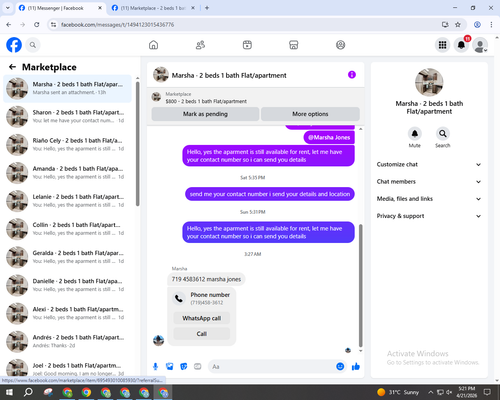Screen dimensions: 500x400
Task: Open Amanda conversation in chat list
Action: [67, 173]
